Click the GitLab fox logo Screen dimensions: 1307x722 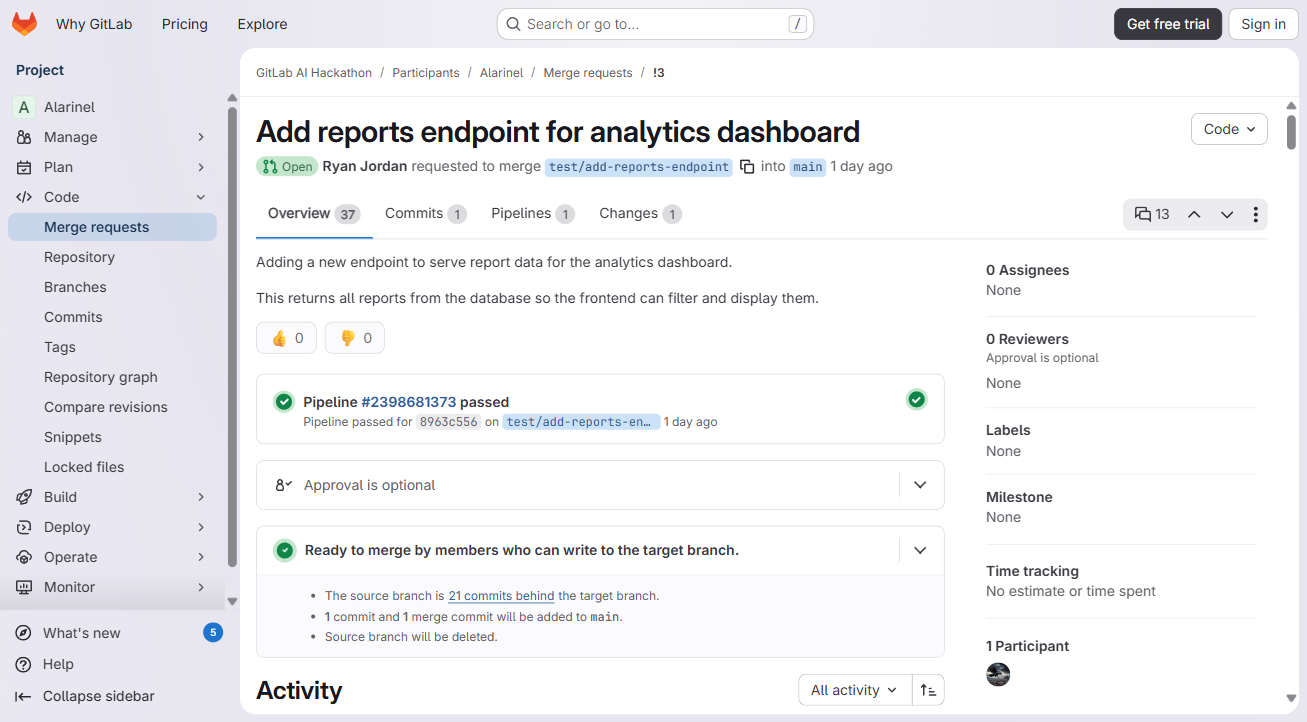pos(24,24)
